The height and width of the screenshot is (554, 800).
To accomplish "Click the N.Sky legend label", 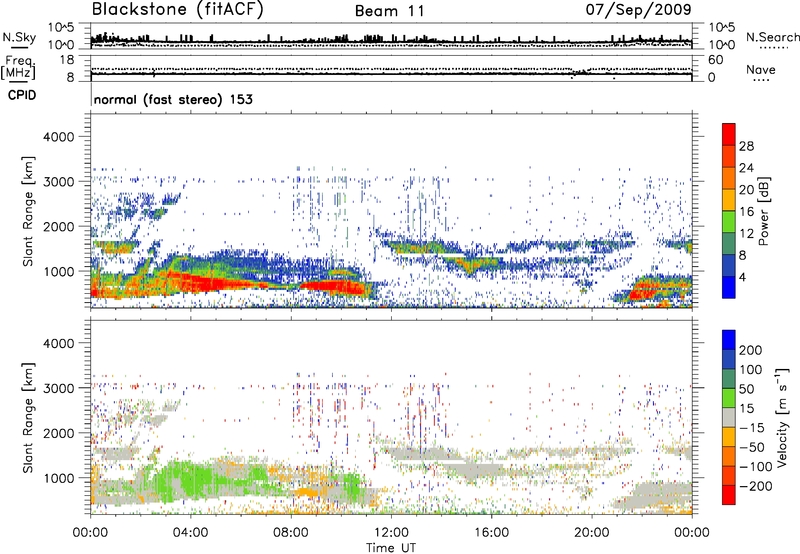I will pos(19,37).
